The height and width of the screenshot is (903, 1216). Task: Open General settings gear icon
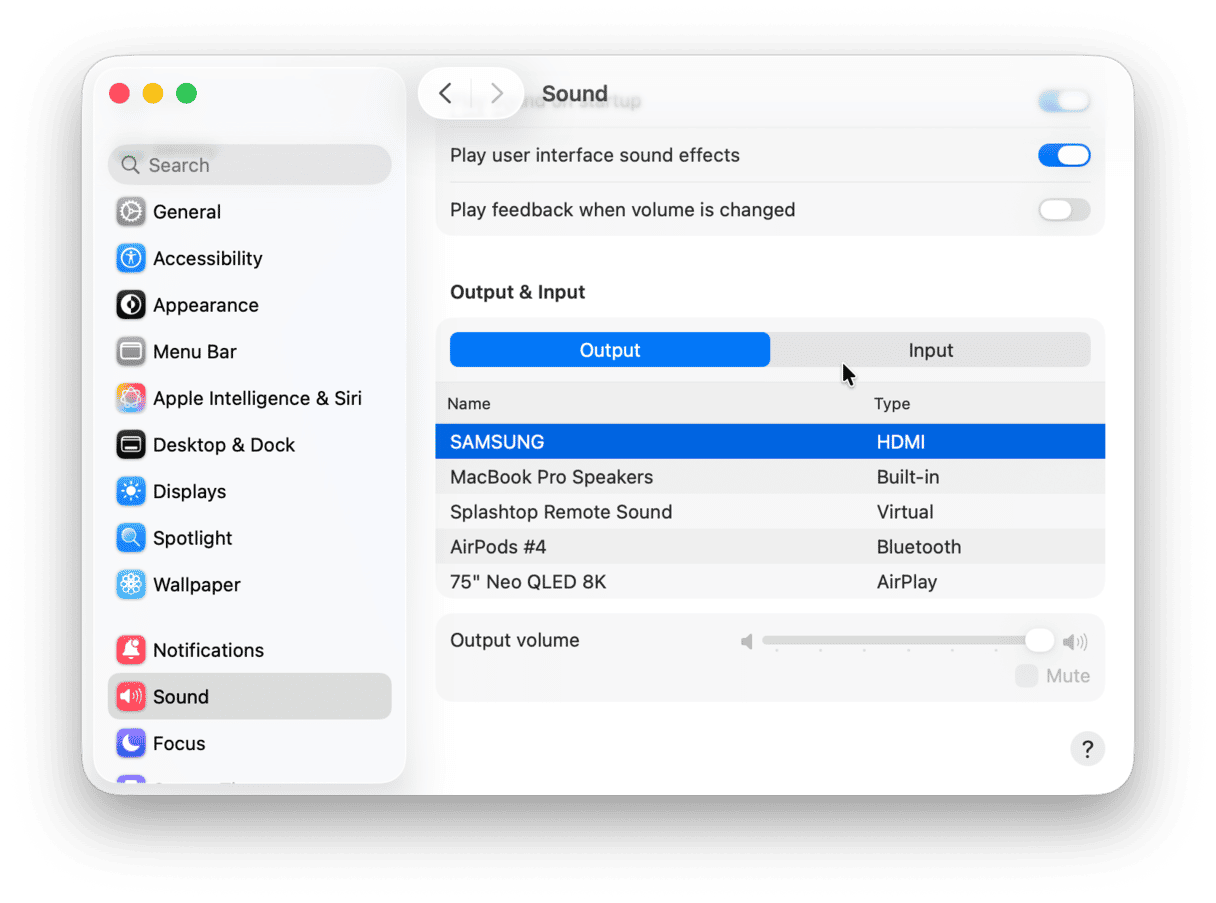pos(131,212)
